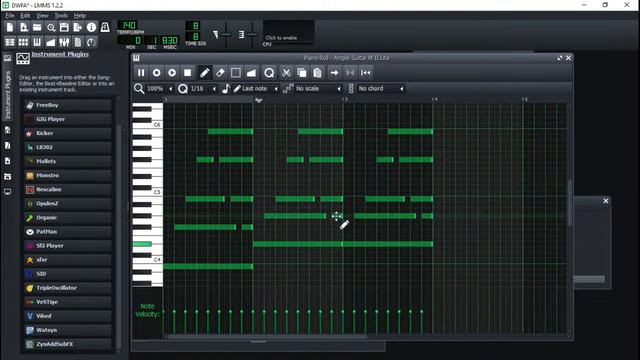Open the 1/16 quantization dropdown

203,89
